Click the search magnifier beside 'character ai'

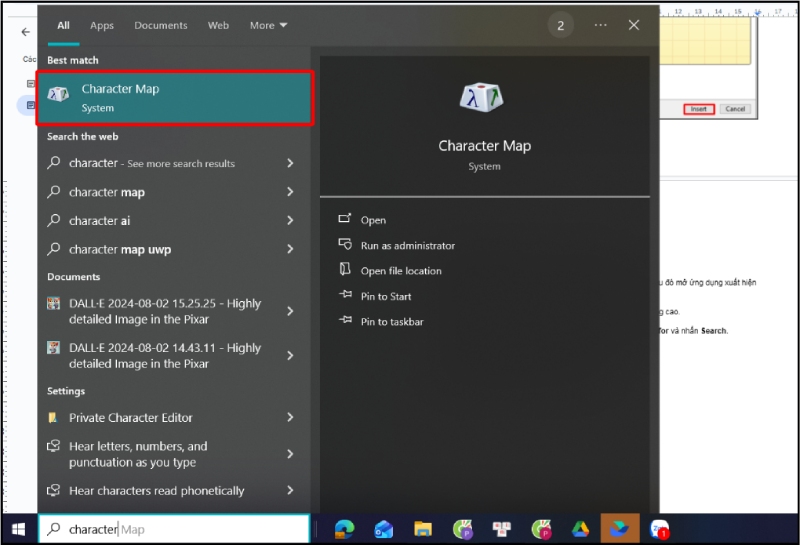54,220
